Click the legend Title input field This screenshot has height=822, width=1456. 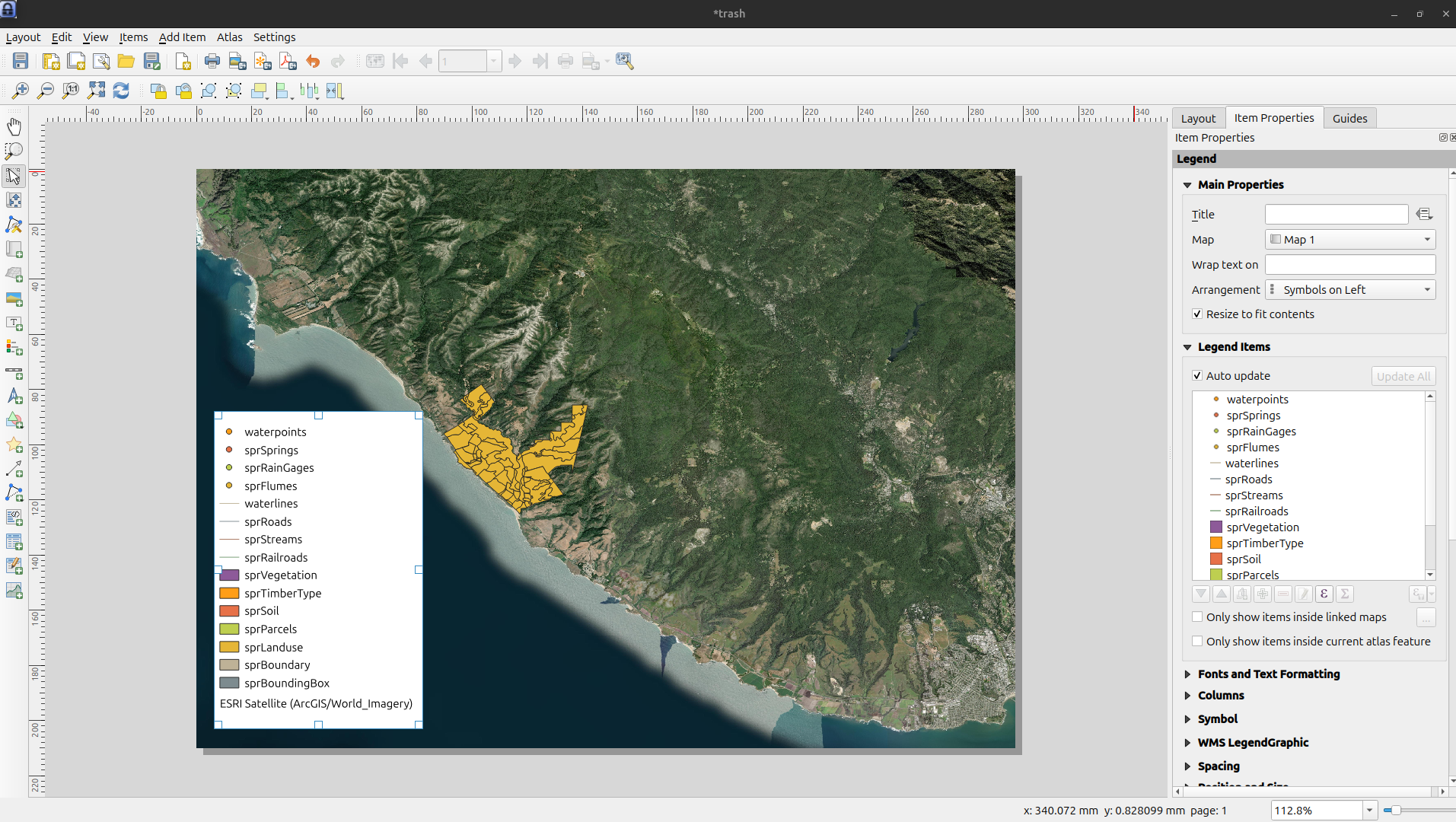(1336, 215)
